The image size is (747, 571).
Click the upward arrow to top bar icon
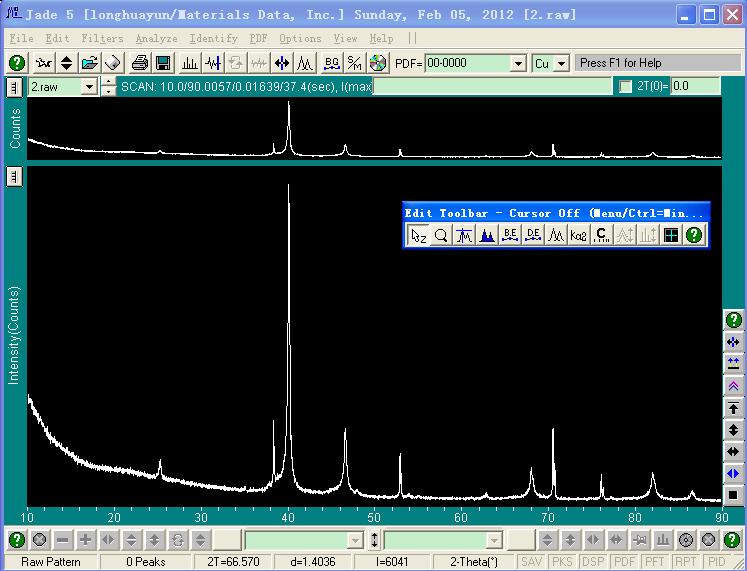coord(733,408)
